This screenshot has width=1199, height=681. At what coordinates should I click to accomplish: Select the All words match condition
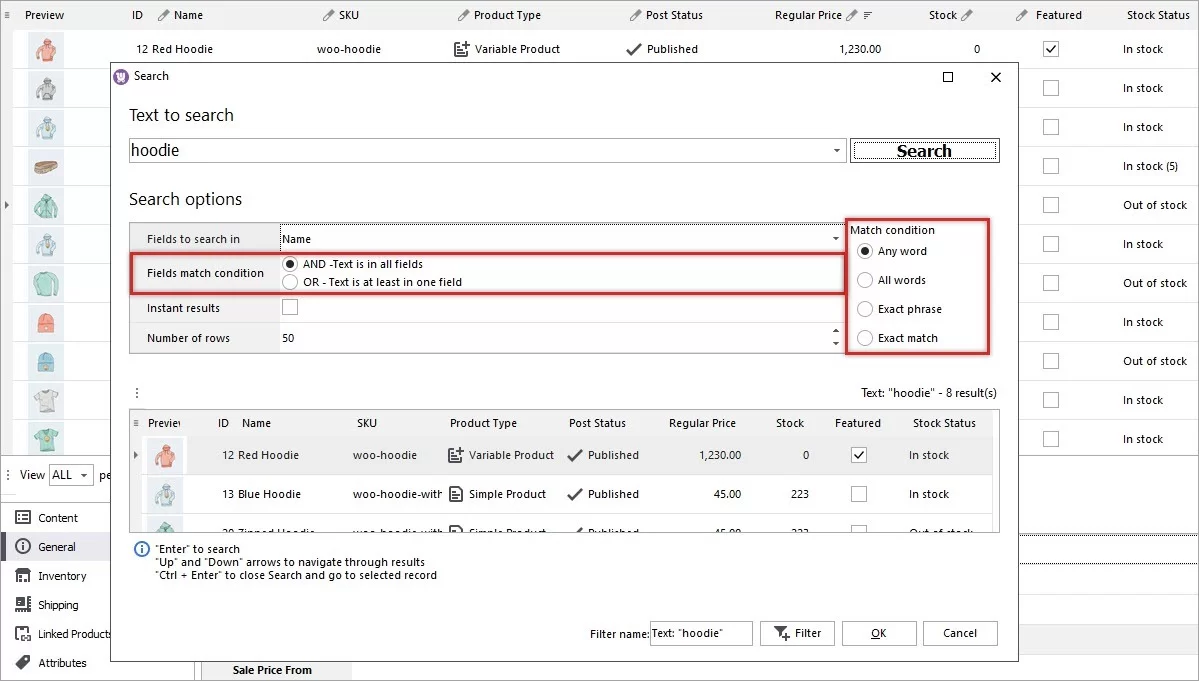(x=864, y=280)
